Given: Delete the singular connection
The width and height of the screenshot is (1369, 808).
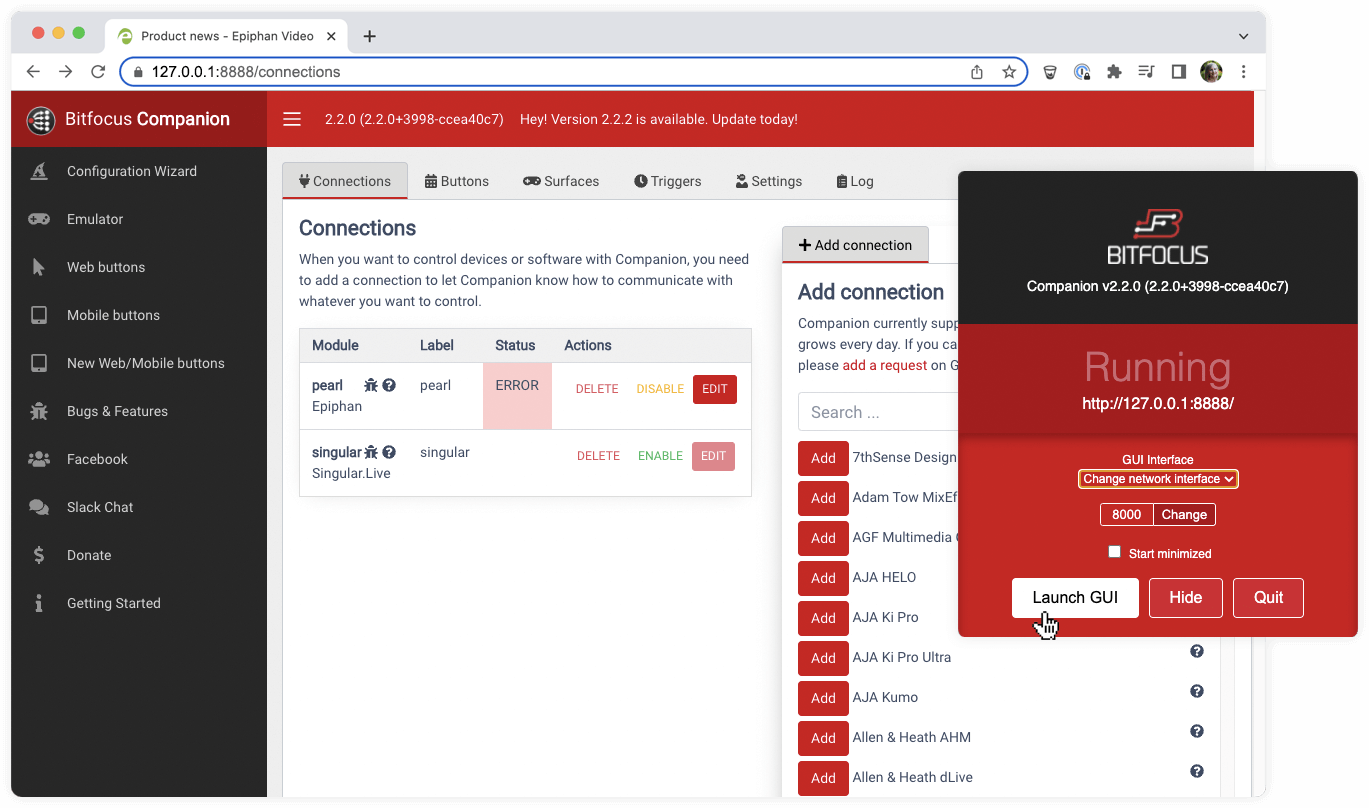Looking at the screenshot, I should click(598, 456).
